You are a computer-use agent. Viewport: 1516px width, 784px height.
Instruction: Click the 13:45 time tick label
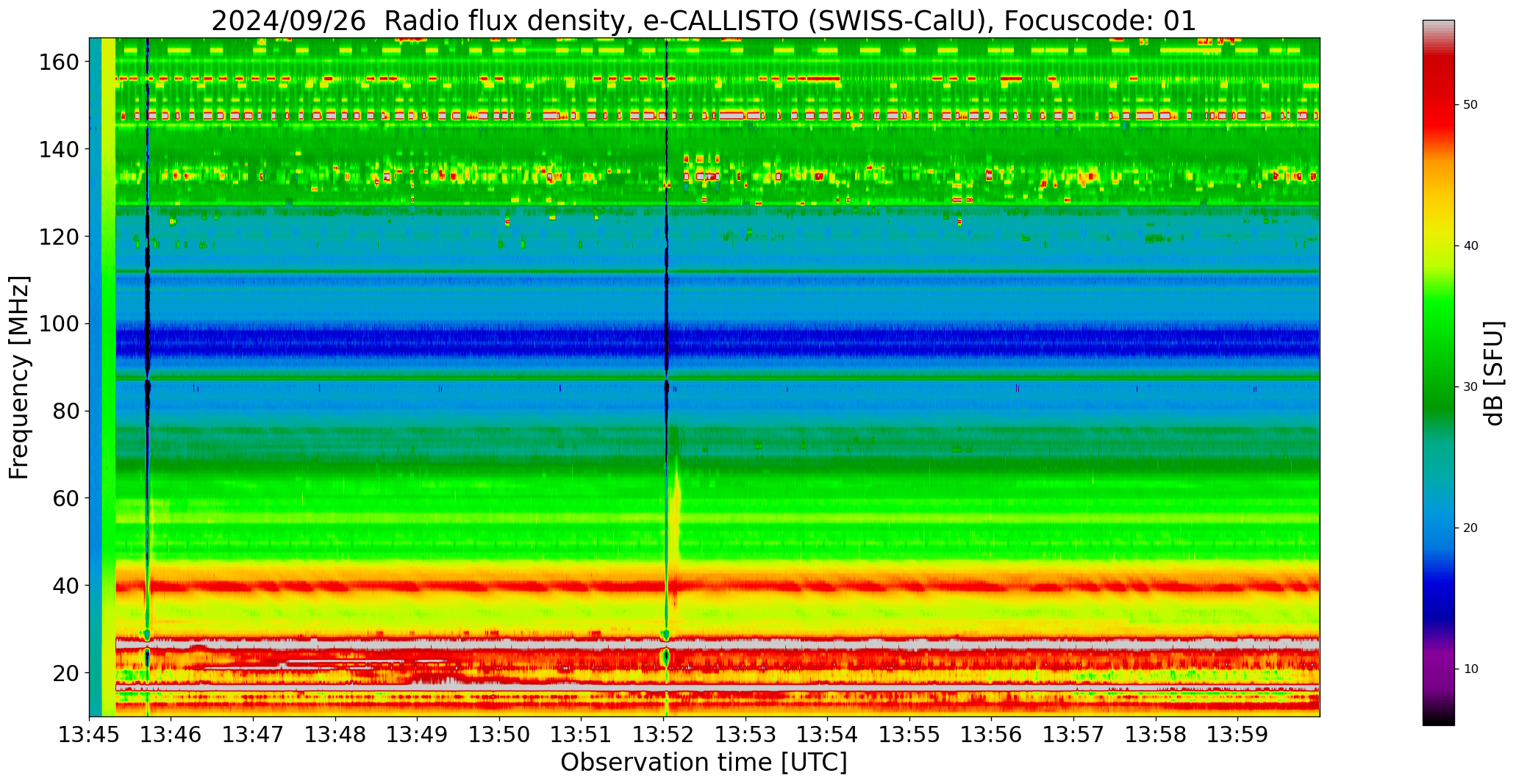(90, 734)
